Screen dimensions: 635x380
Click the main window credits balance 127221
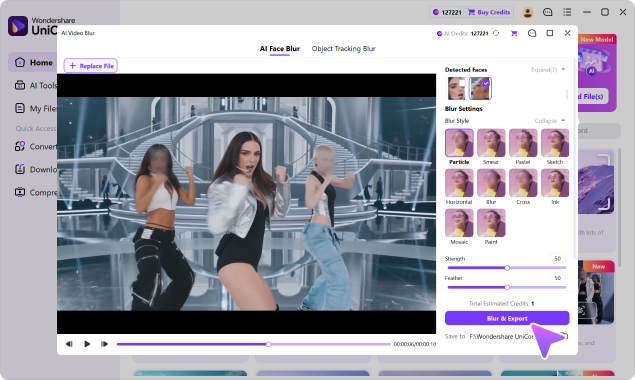(x=447, y=12)
